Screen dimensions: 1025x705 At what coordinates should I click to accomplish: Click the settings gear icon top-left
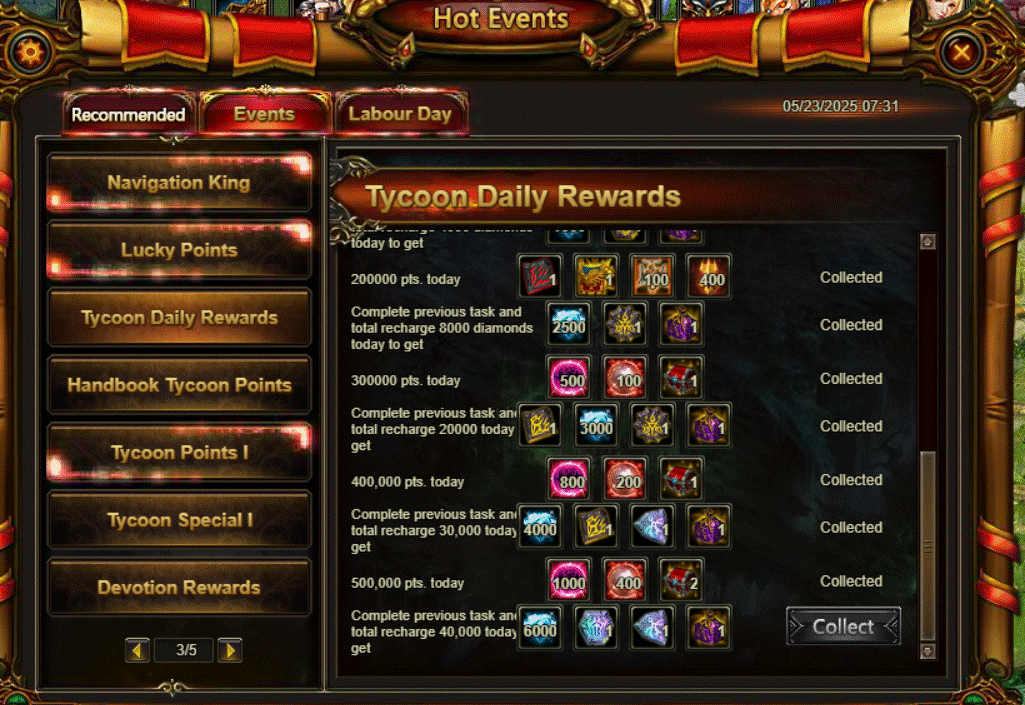[x=30, y=52]
